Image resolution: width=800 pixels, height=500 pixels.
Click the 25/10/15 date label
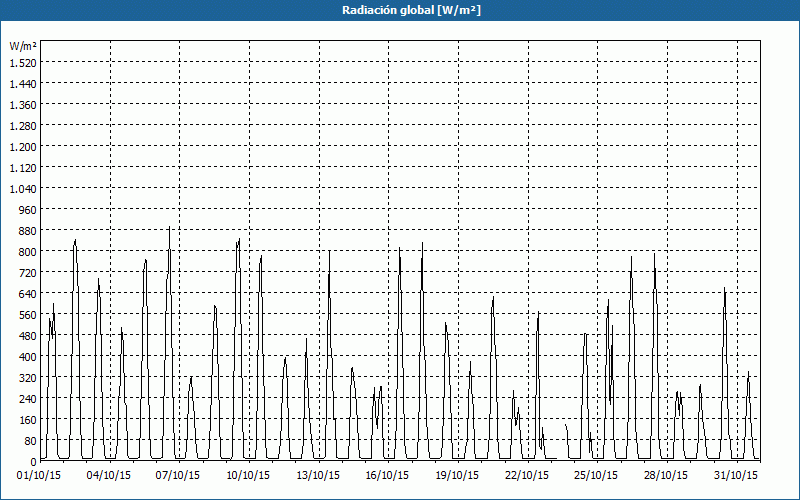[596, 476]
